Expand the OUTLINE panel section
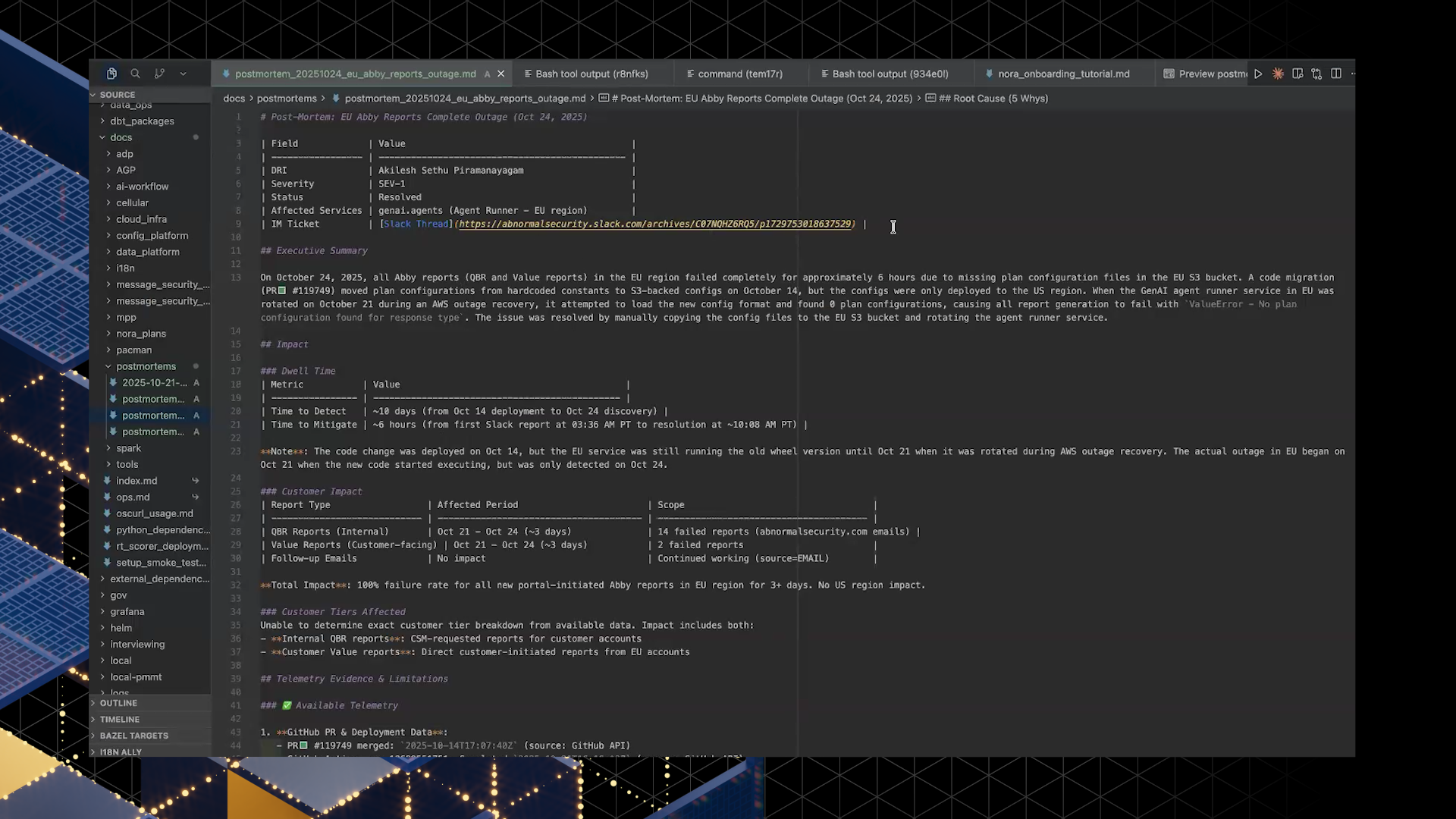The width and height of the screenshot is (1456, 819). point(118,703)
